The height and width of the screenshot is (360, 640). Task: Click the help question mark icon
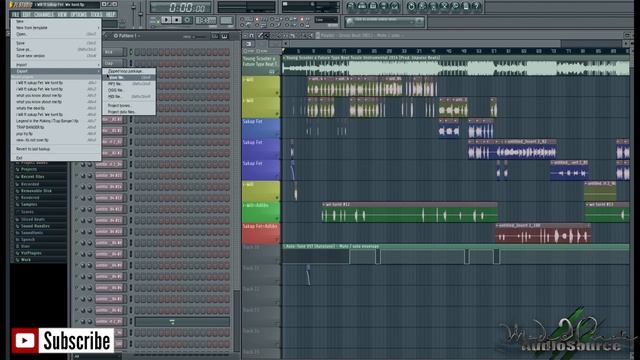click(476, 6)
